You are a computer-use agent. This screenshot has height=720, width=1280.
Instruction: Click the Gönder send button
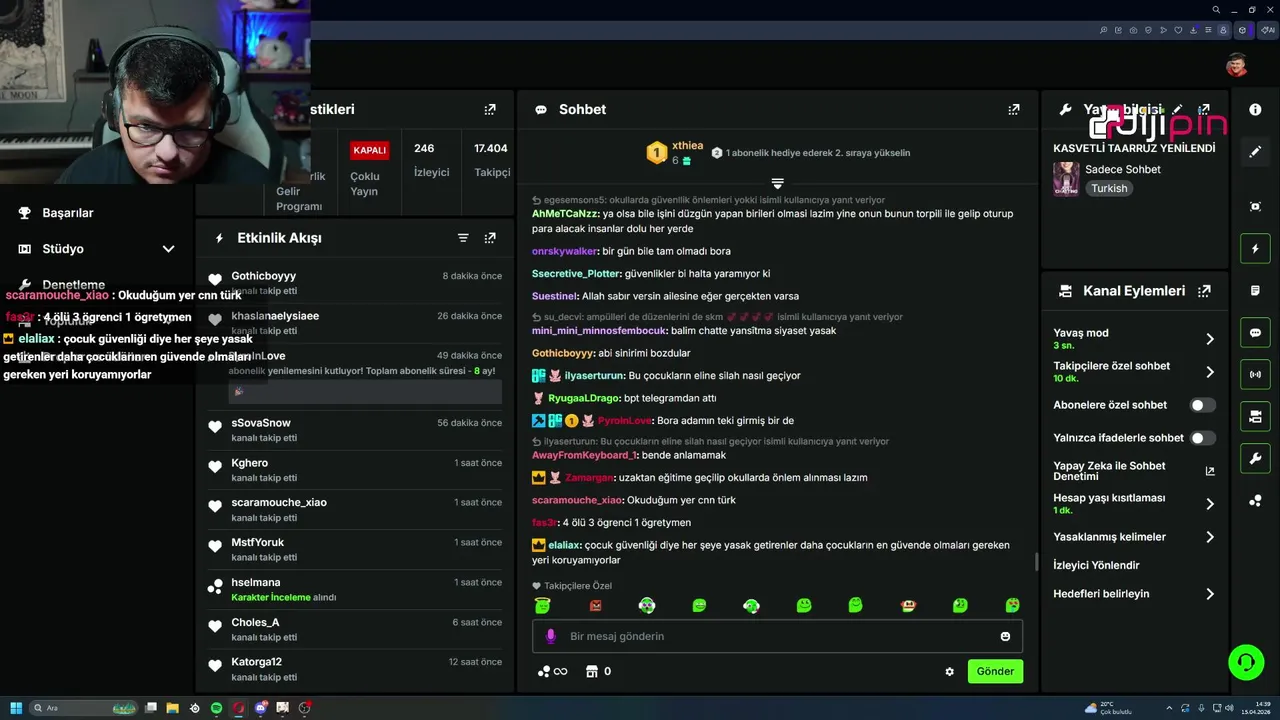pyautogui.click(x=995, y=672)
